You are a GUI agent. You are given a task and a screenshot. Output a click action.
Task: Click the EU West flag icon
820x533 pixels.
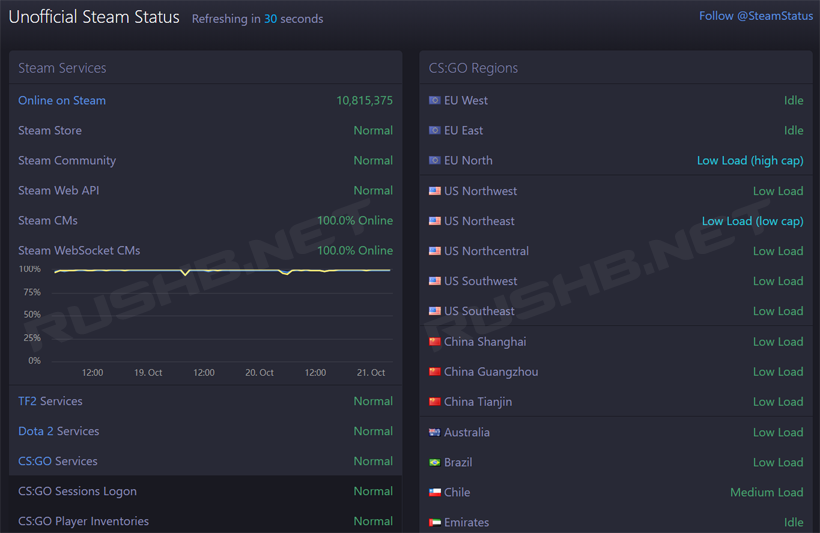(x=435, y=101)
